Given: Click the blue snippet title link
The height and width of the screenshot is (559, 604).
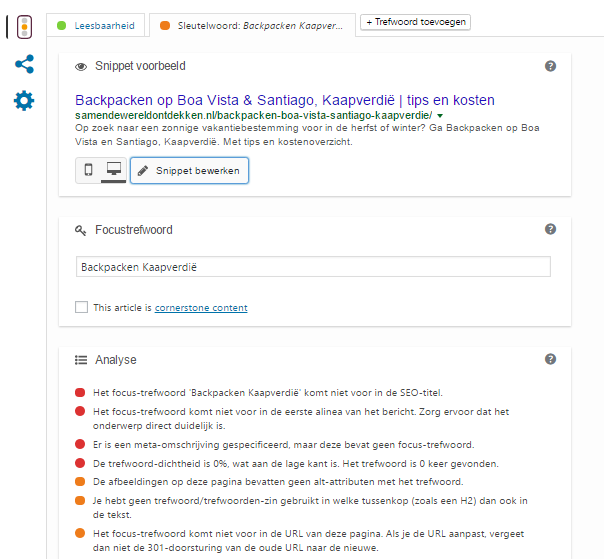Looking at the screenshot, I should [x=285, y=100].
